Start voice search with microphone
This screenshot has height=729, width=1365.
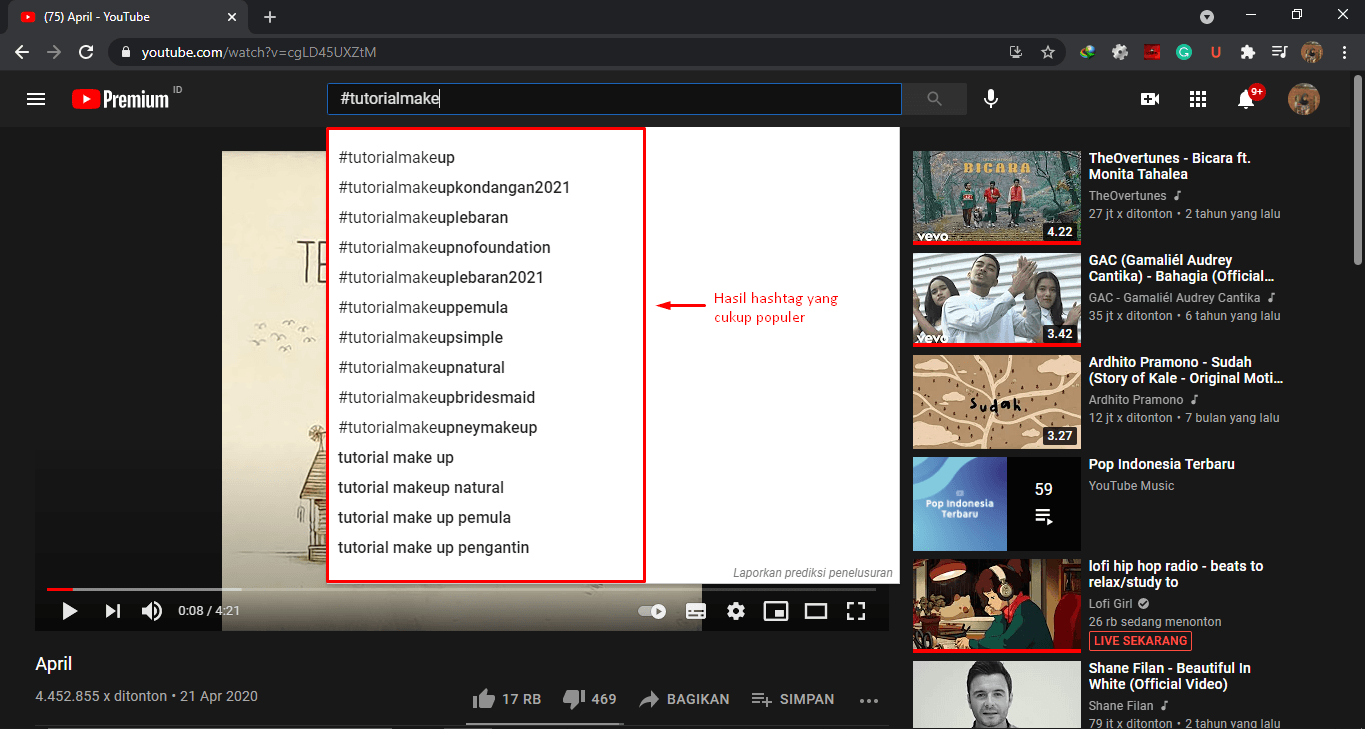click(x=991, y=99)
